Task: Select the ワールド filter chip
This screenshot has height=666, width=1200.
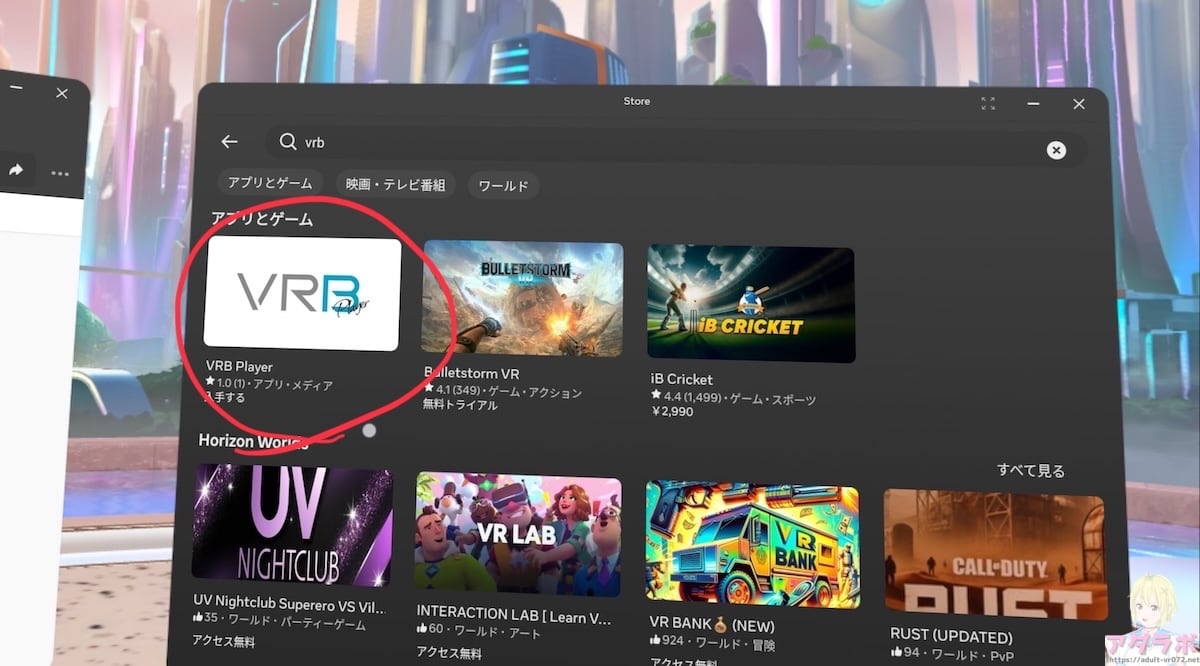Action: click(x=504, y=186)
